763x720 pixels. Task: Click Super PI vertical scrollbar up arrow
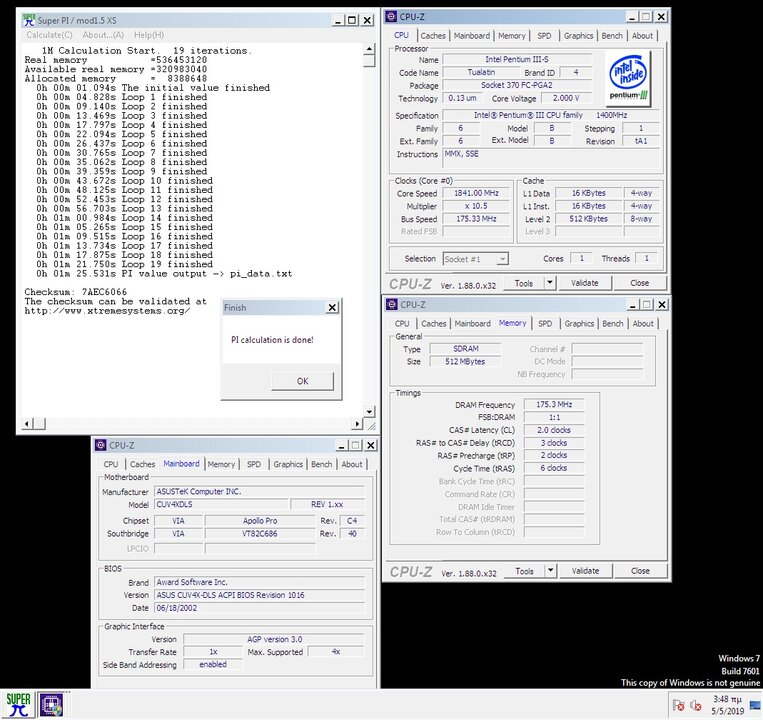369,49
